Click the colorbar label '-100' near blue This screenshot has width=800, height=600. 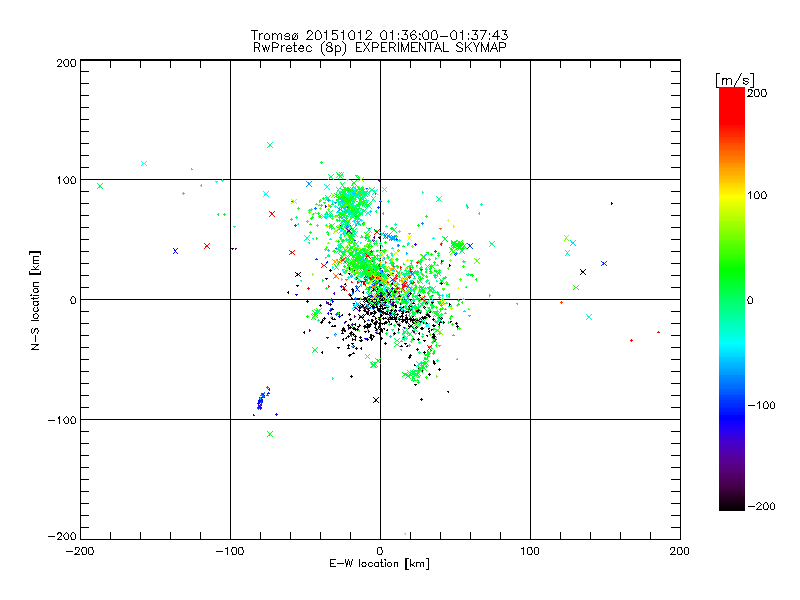coord(761,406)
